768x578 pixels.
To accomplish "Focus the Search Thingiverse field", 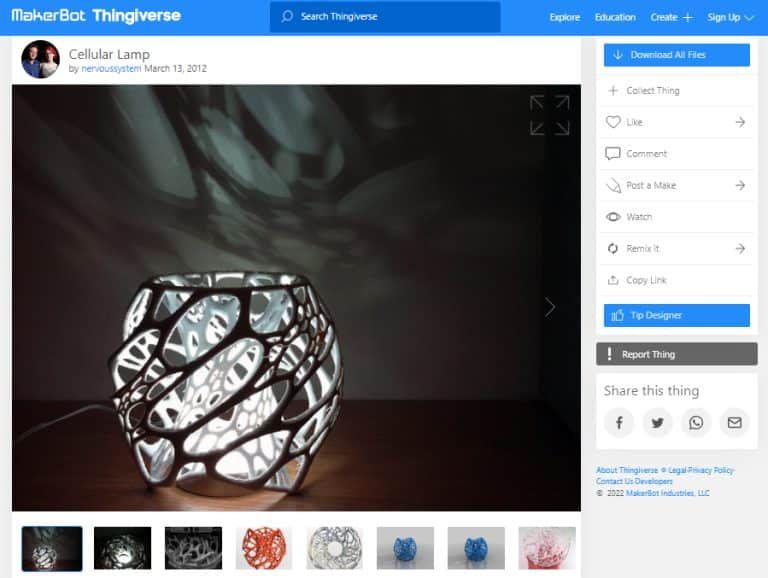I will click(x=385, y=17).
